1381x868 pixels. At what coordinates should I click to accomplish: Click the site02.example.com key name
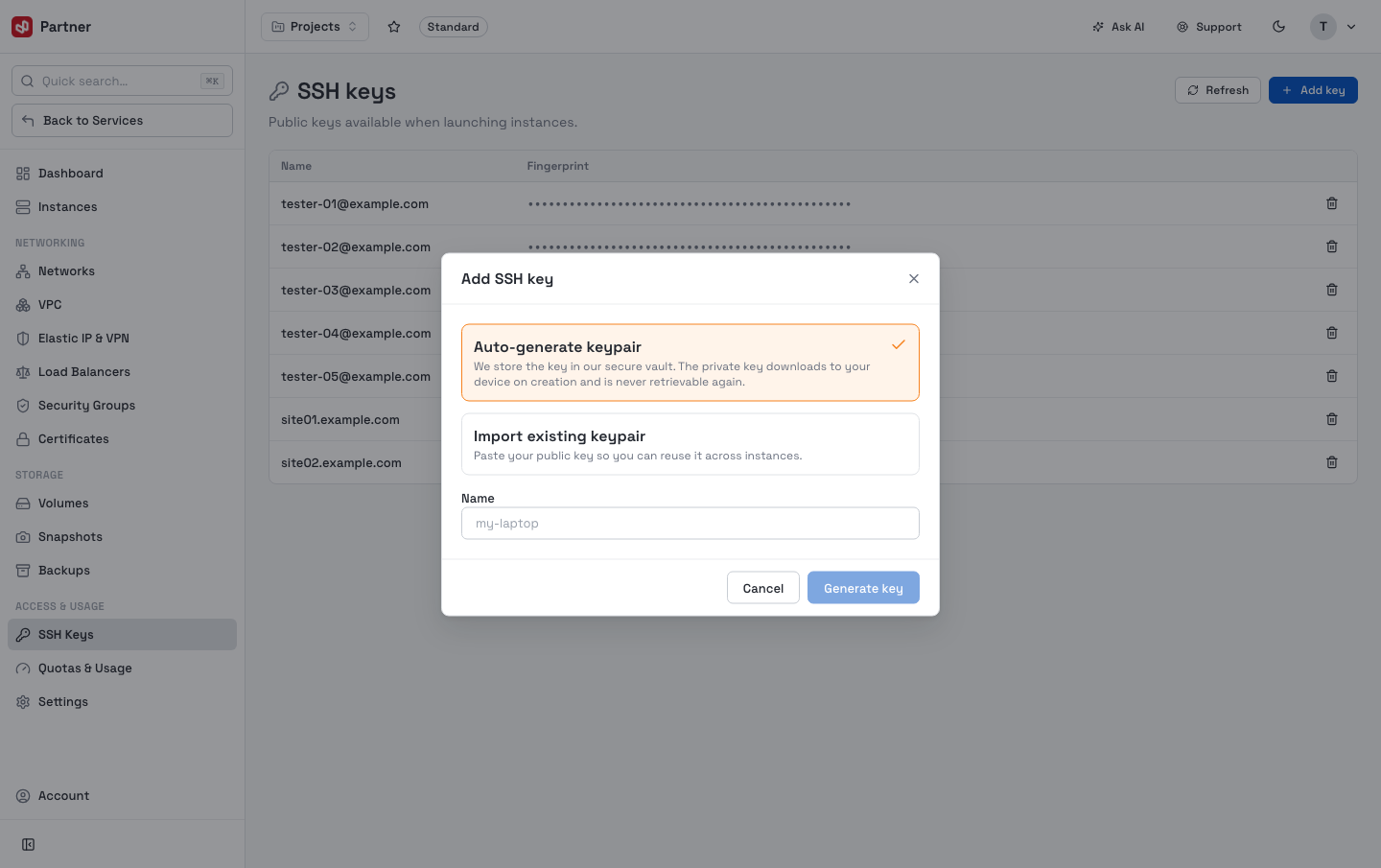(341, 463)
